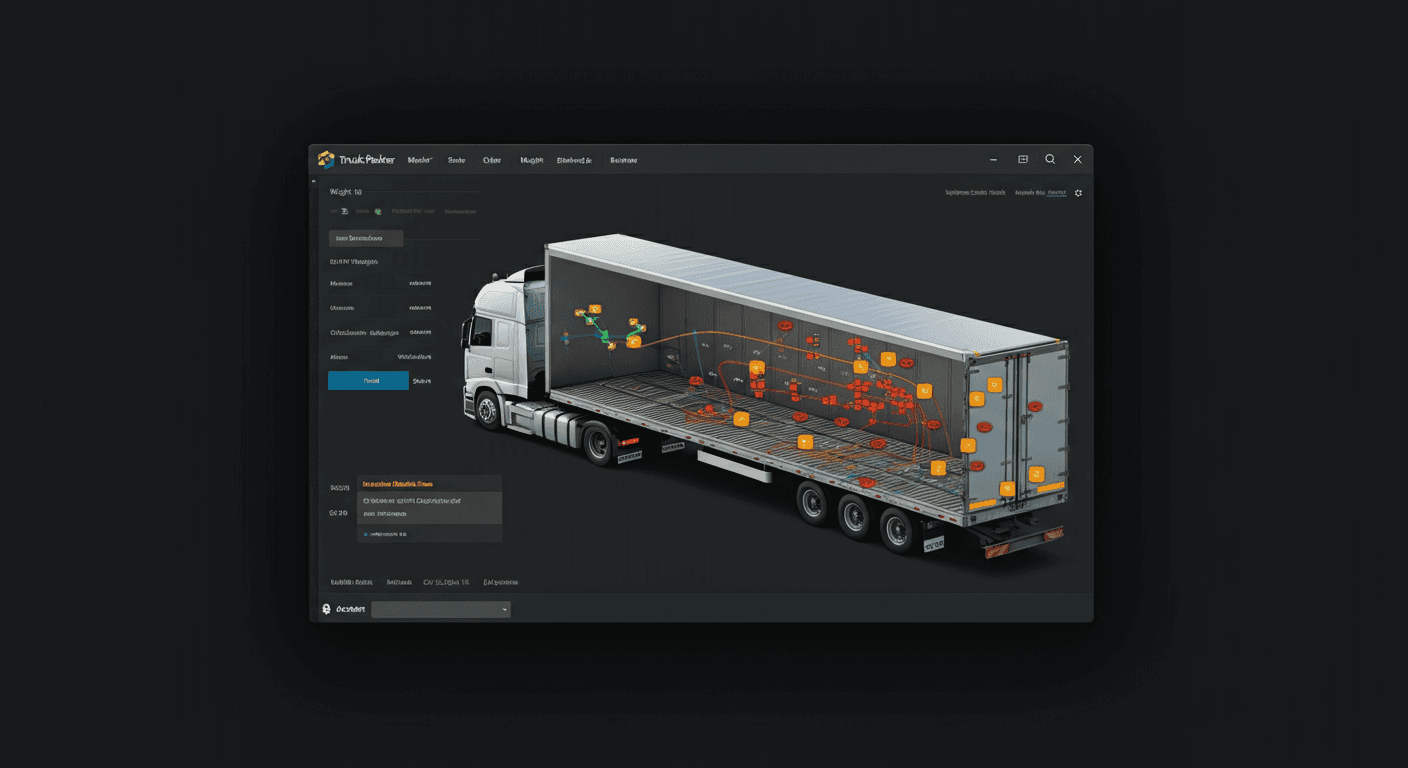This screenshot has width=1408, height=768.
Task: Click the operator avatar icon in the bottom bar
Action: click(324, 609)
